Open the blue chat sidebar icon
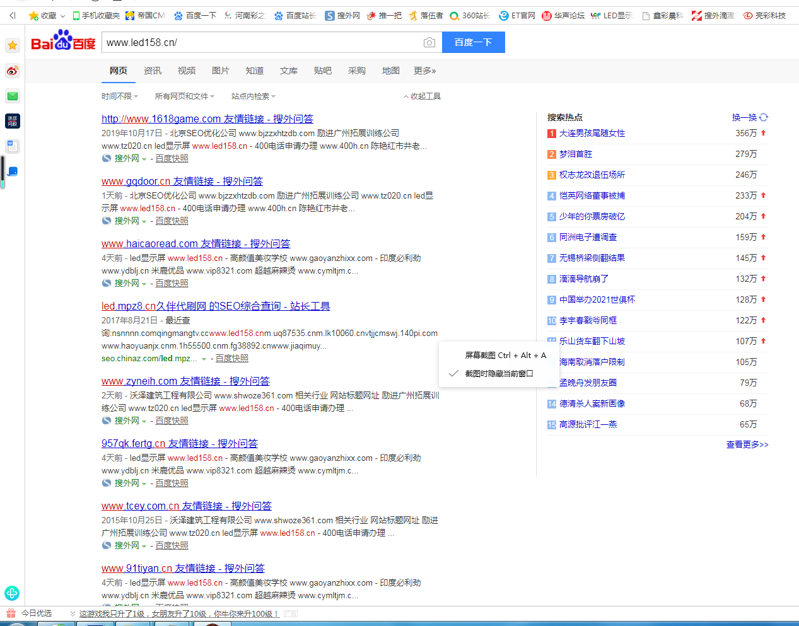Viewport: 799px width, 626px height. tap(13, 171)
